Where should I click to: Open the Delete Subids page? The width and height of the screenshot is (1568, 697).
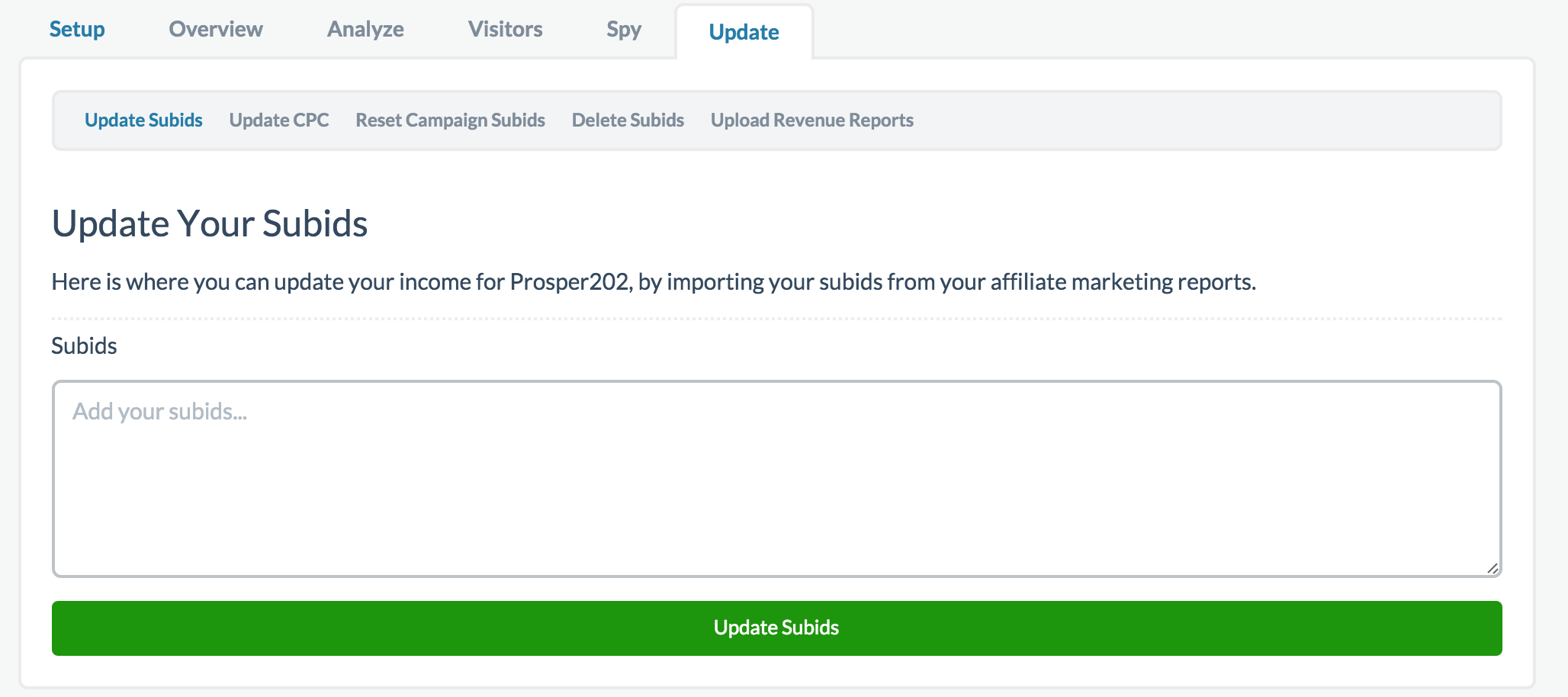point(627,120)
